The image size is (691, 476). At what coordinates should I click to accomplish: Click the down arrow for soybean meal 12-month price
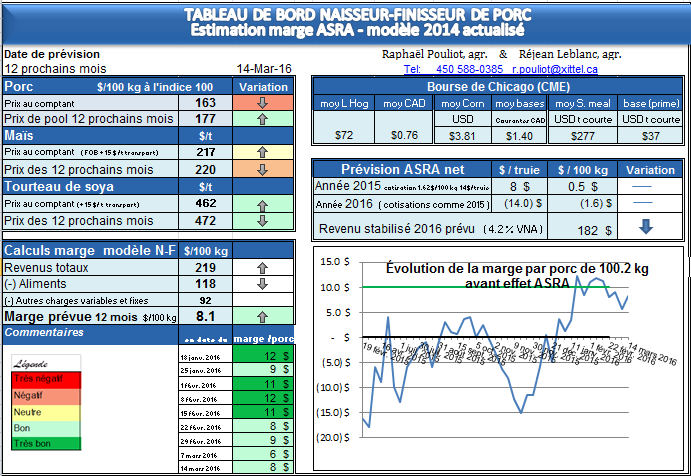click(263, 220)
